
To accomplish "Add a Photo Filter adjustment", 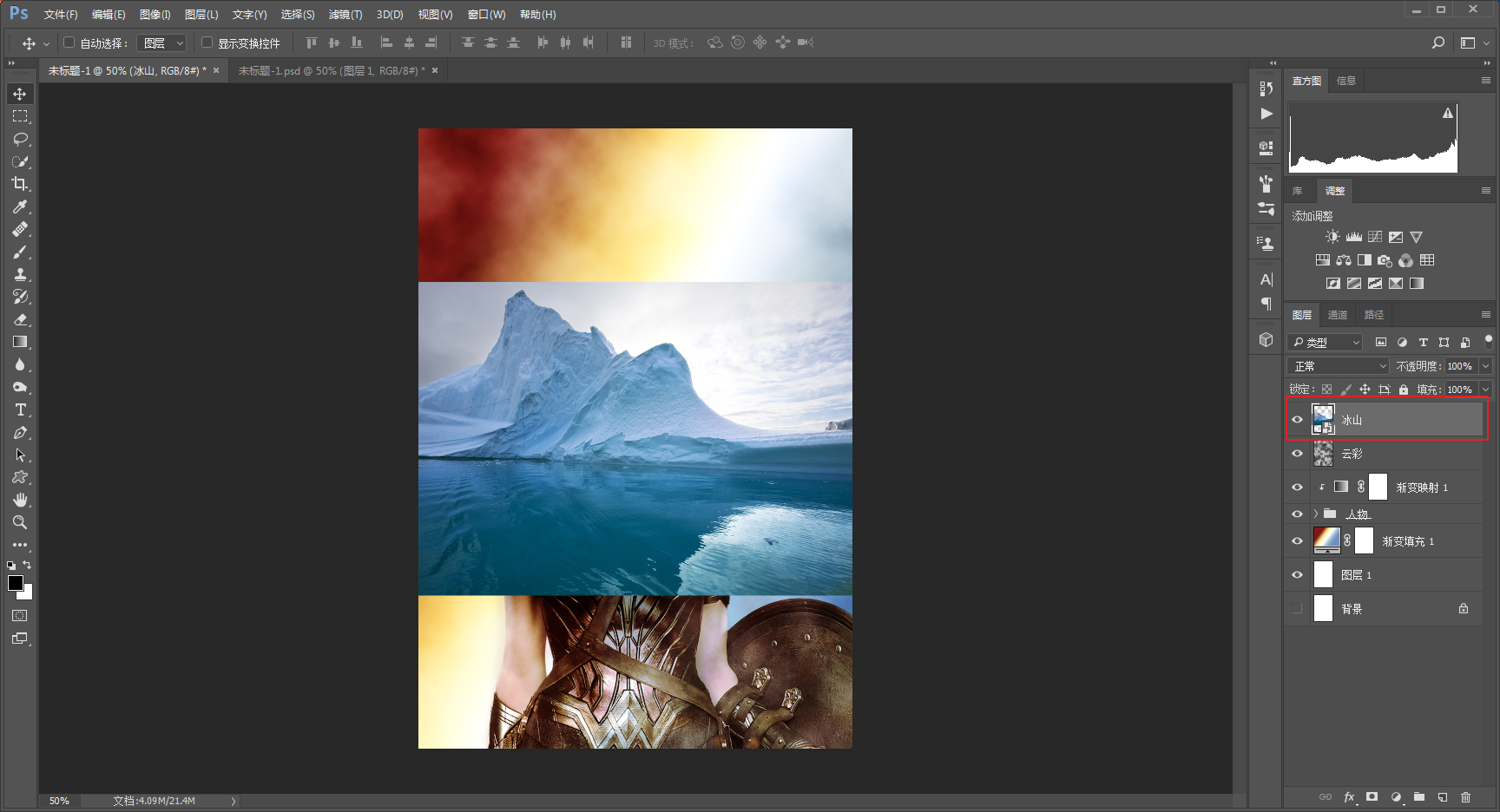I will [x=1385, y=260].
